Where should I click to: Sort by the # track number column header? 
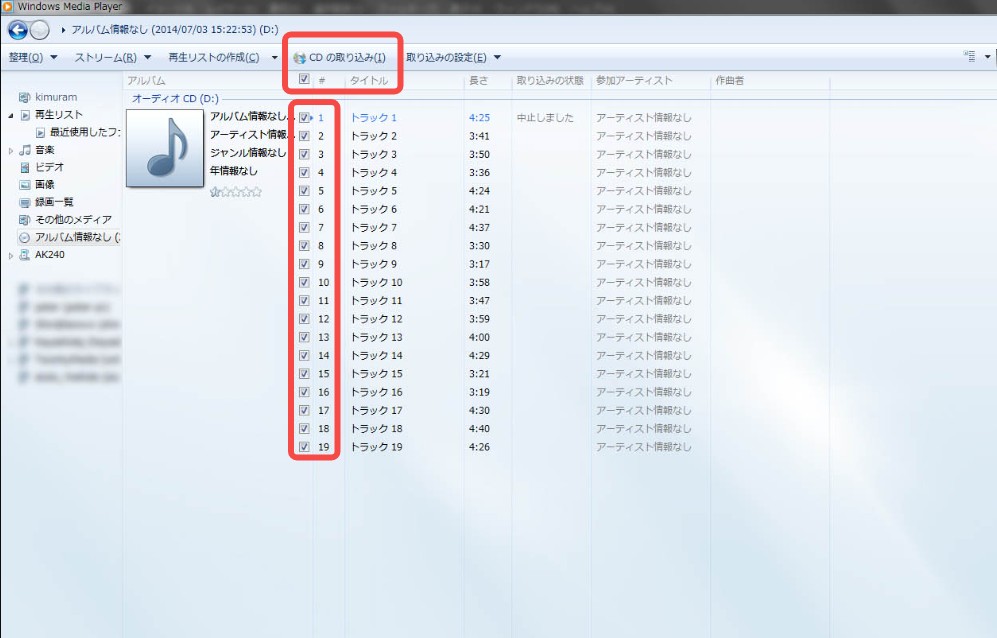(322, 81)
